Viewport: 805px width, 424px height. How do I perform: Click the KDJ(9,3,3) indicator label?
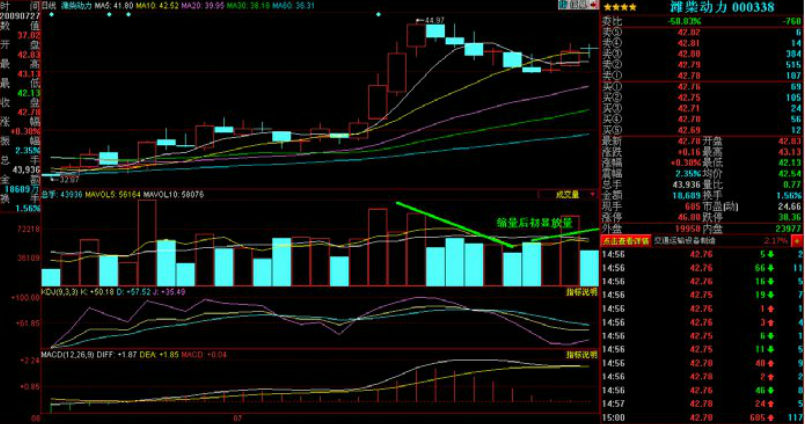tap(62, 292)
